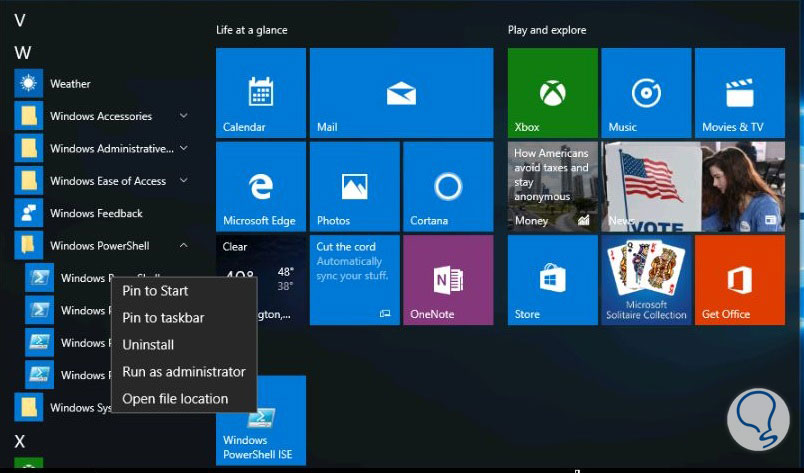Open the Xbox tile
This screenshot has width=804, height=473.
coord(553,93)
